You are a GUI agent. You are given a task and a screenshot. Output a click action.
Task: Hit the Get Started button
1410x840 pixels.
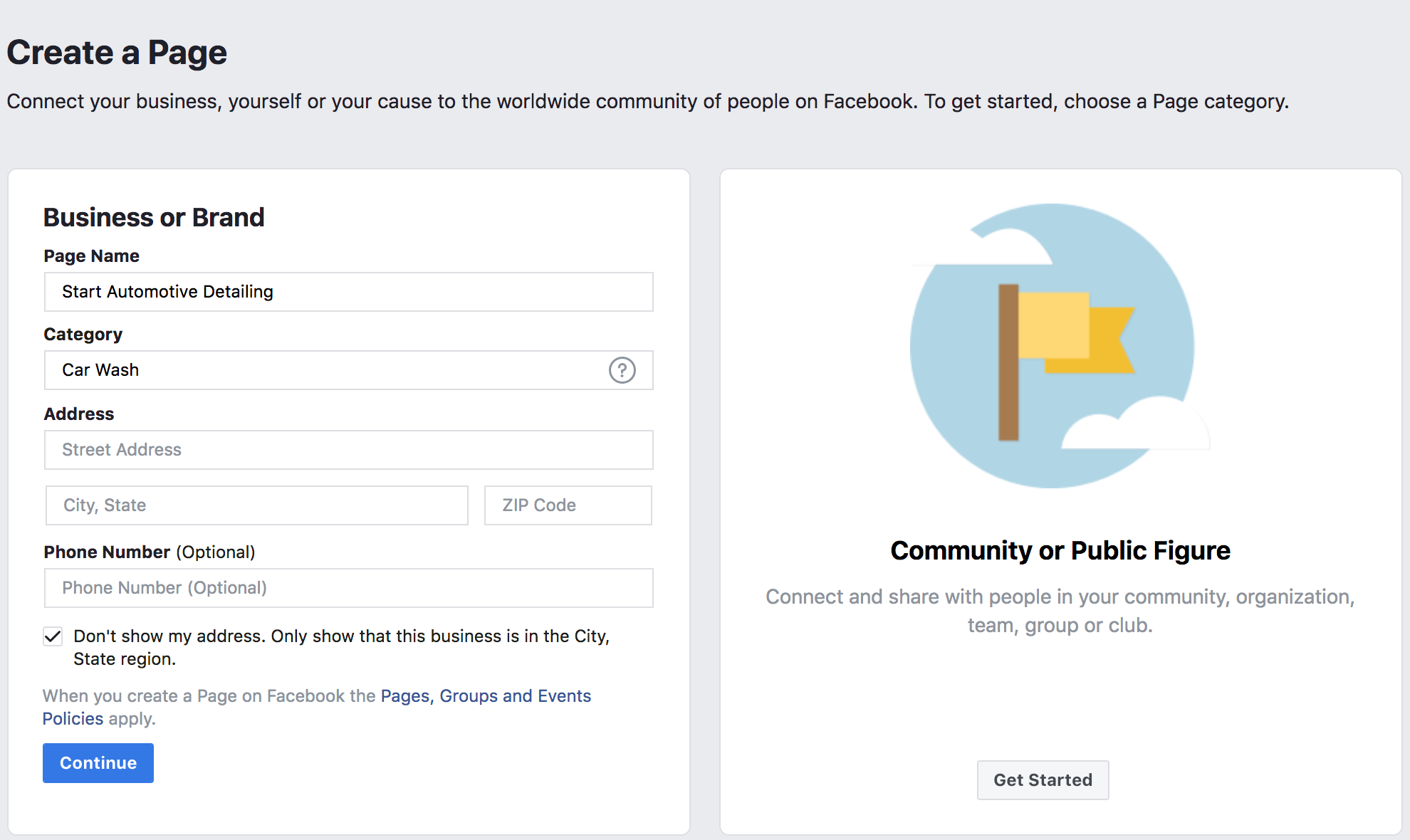point(1043,780)
